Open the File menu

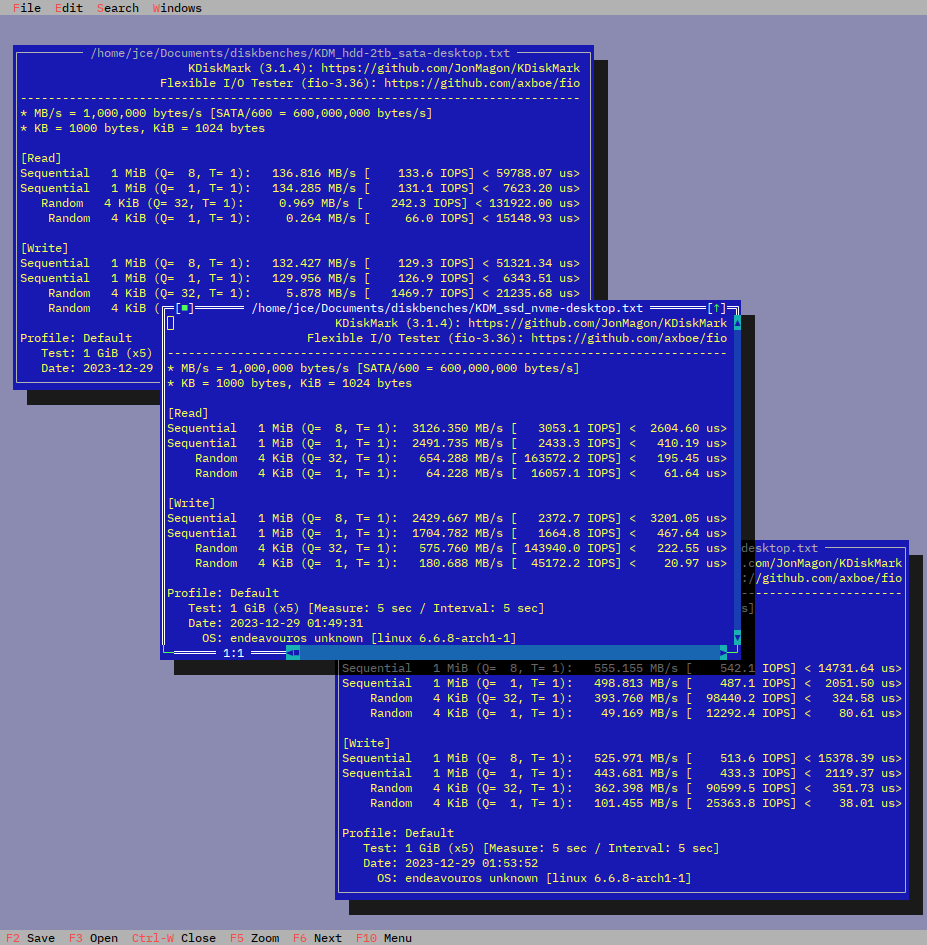click(27, 8)
